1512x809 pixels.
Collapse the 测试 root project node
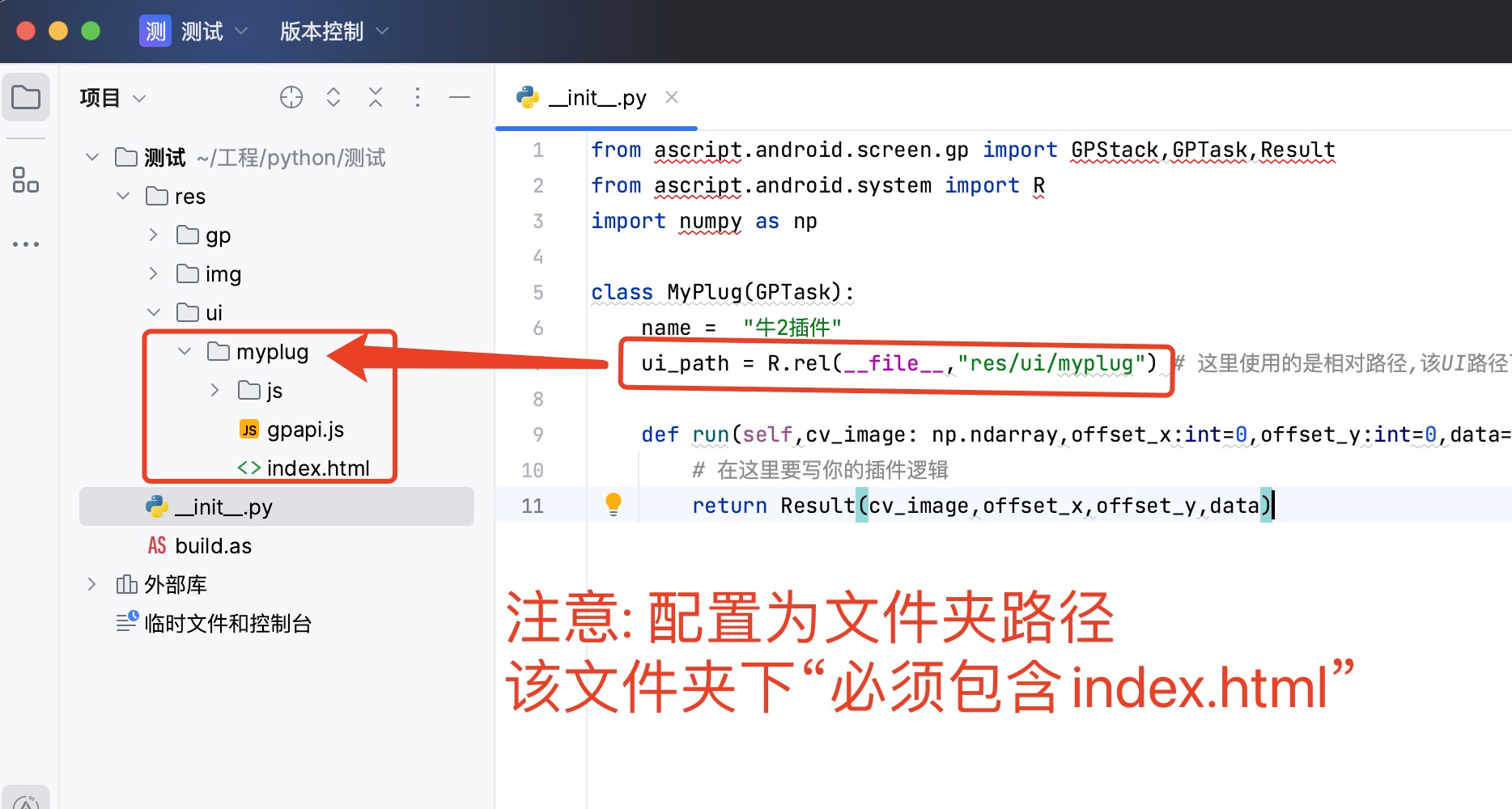click(92, 157)
